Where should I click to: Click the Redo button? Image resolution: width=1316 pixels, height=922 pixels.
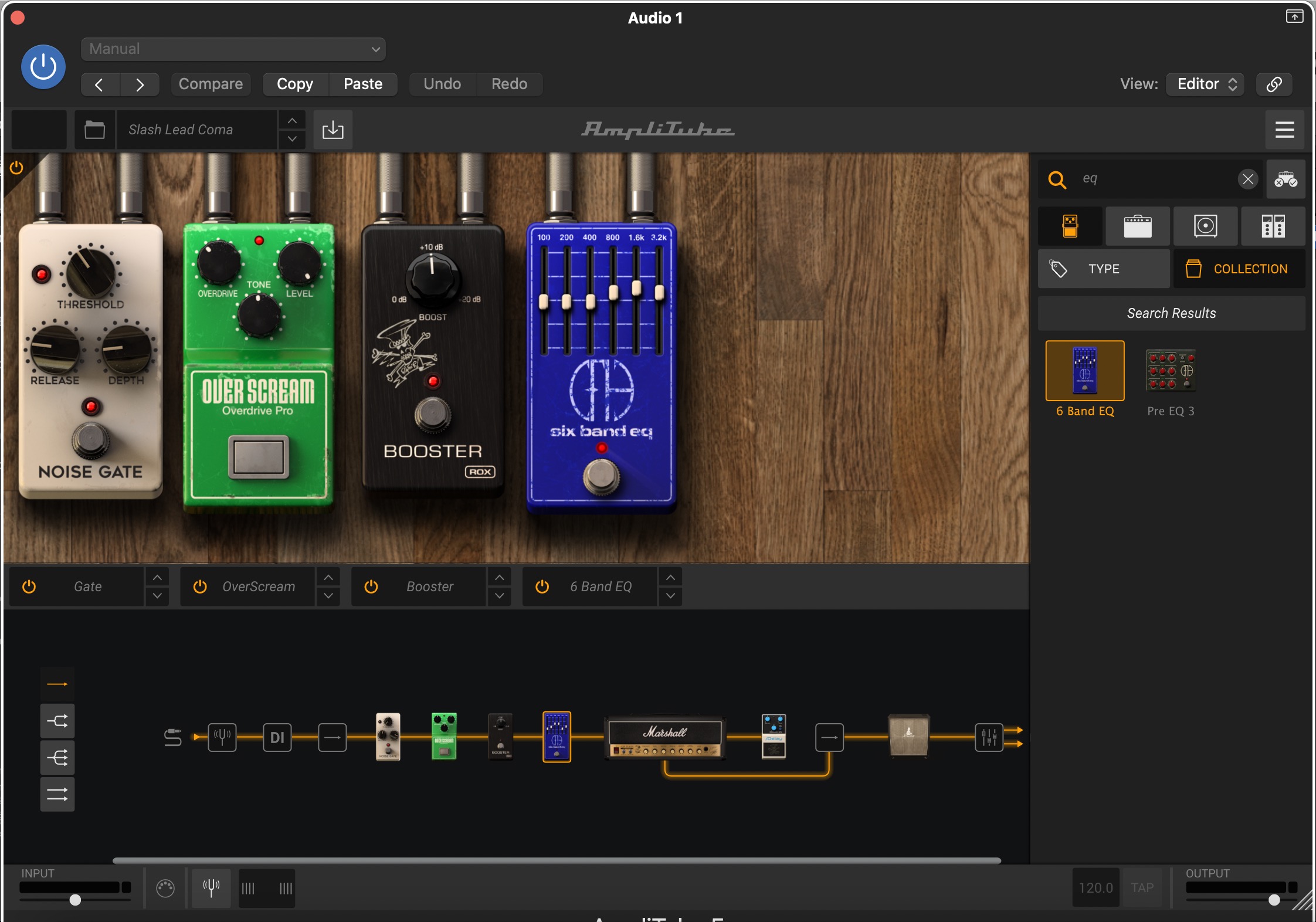(x=509, y=84)
